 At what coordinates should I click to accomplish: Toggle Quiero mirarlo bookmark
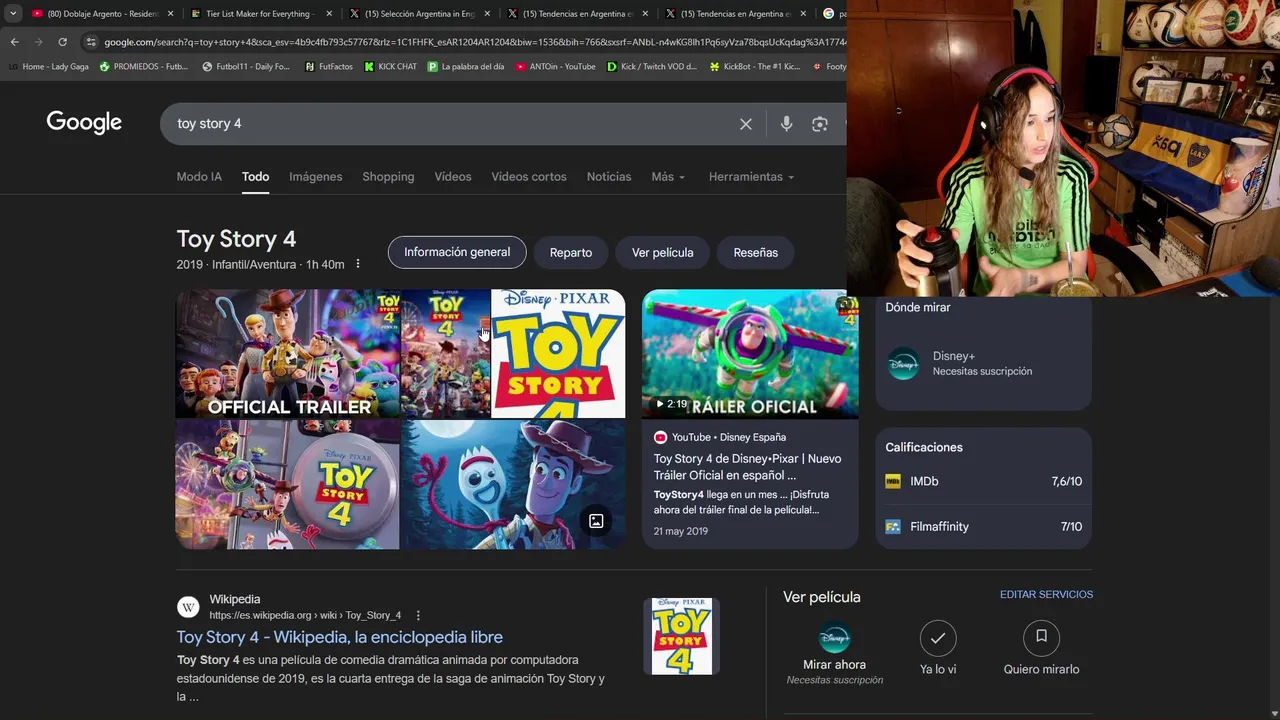1041,648
